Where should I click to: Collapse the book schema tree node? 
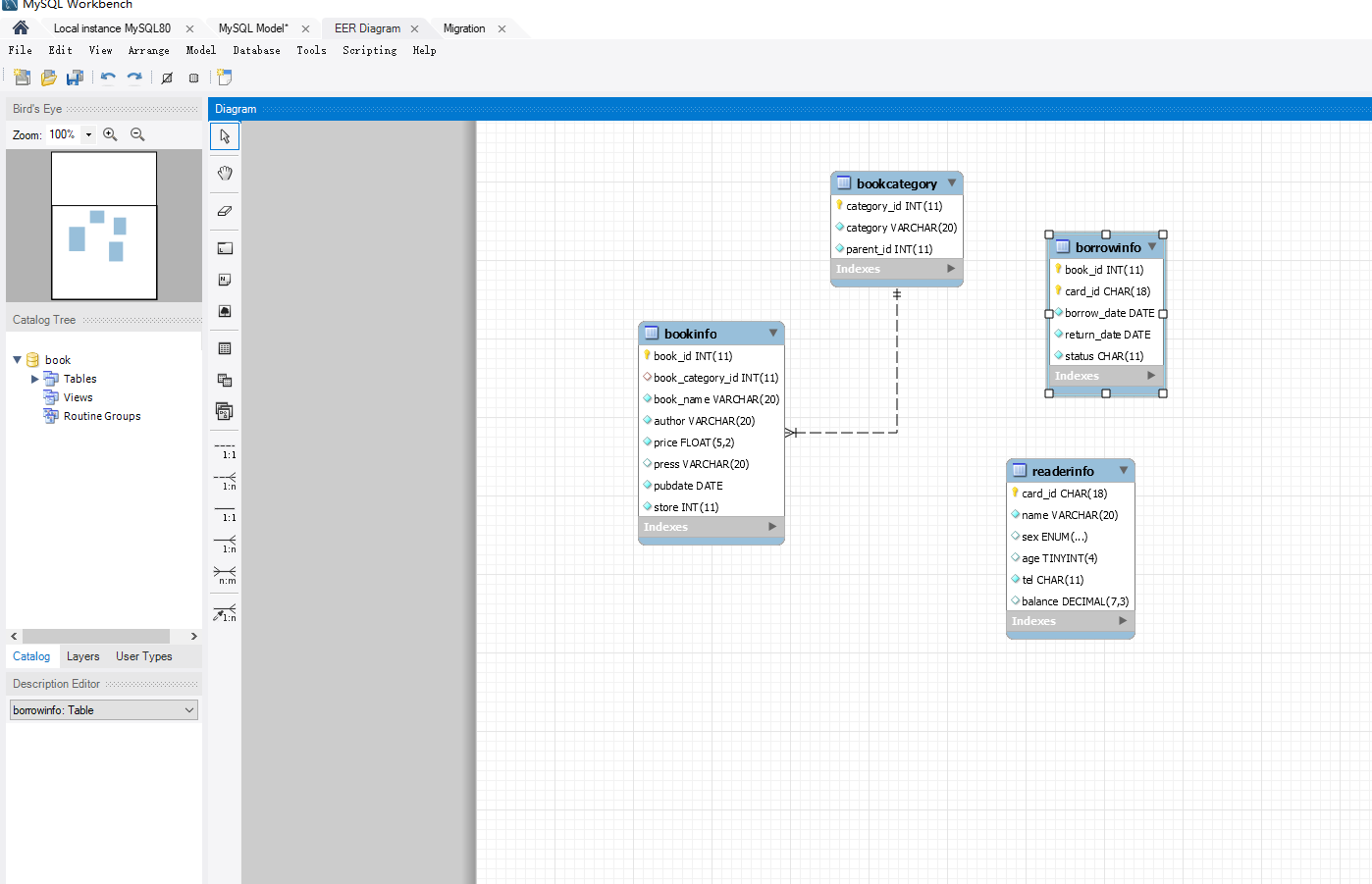pos(18,360)
